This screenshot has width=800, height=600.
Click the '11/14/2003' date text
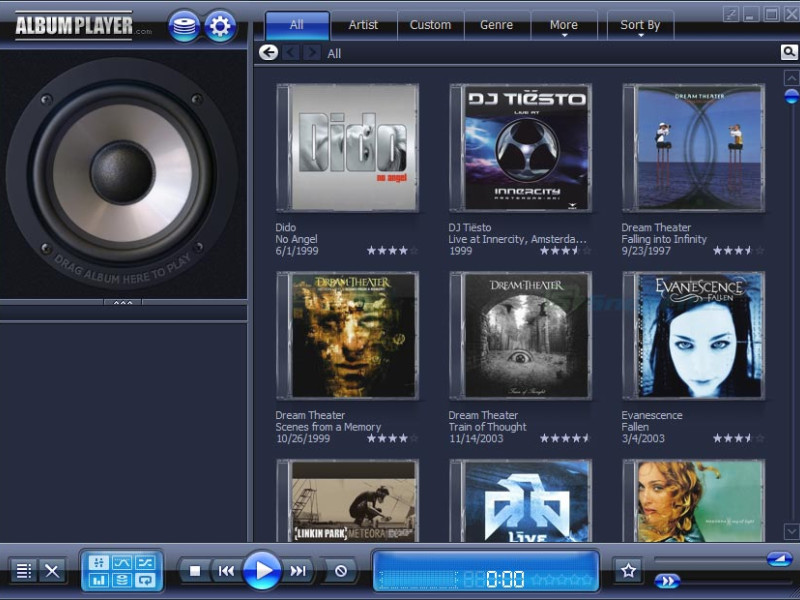click(476, 439)
